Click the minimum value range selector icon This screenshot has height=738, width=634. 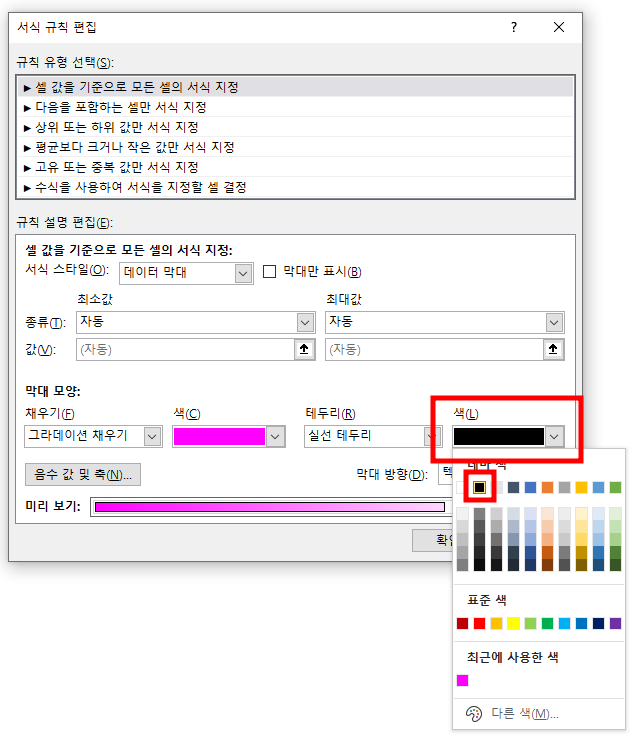point(304,349)
